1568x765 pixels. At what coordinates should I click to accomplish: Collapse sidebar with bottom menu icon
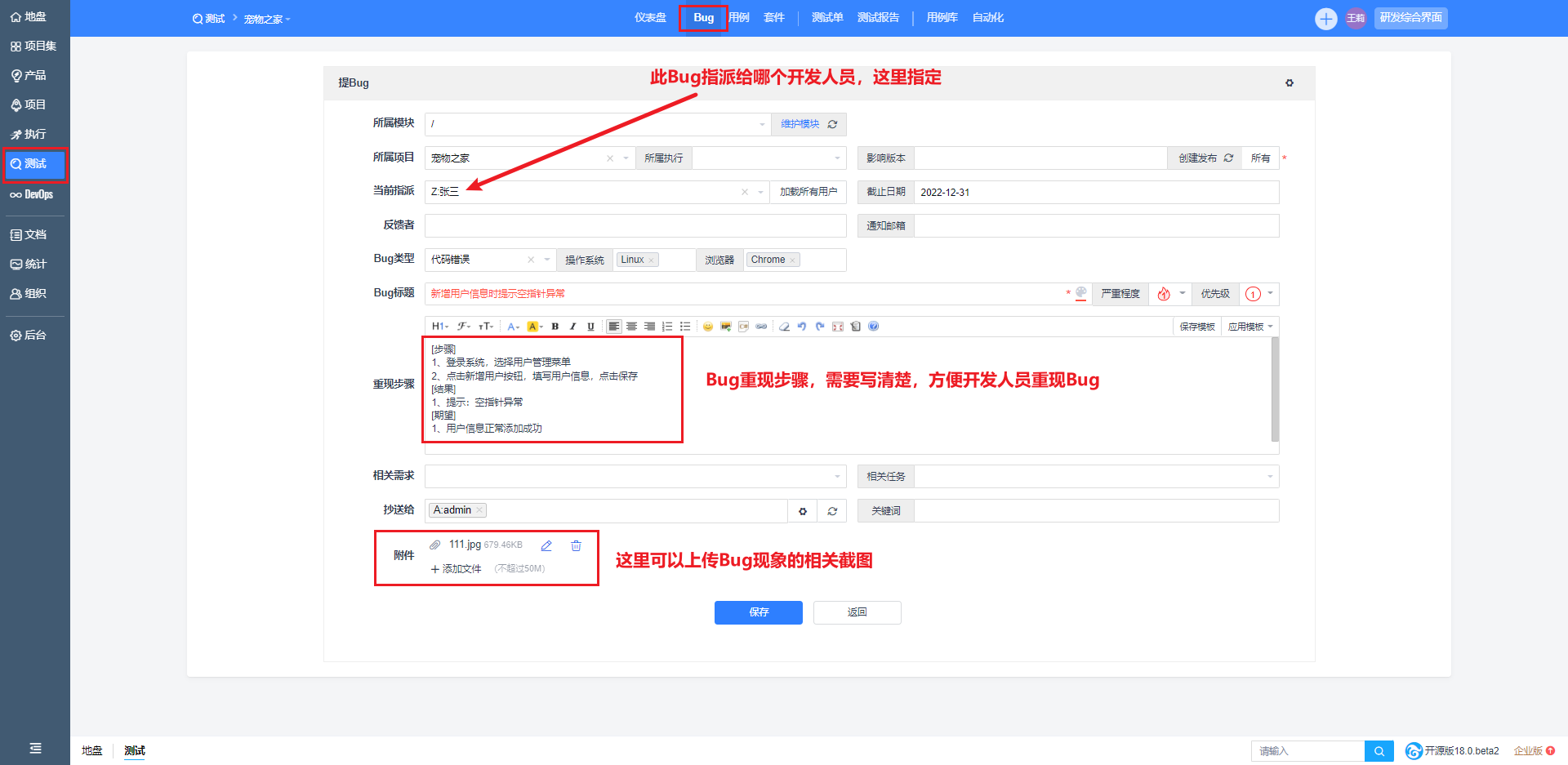click(x=35, y=748)
